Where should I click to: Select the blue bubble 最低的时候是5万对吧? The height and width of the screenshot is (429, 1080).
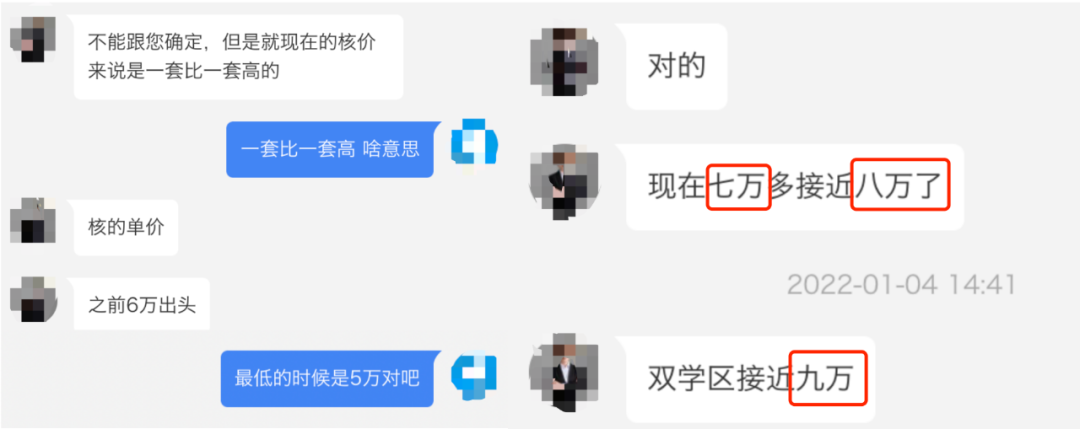tap(327, 379)
